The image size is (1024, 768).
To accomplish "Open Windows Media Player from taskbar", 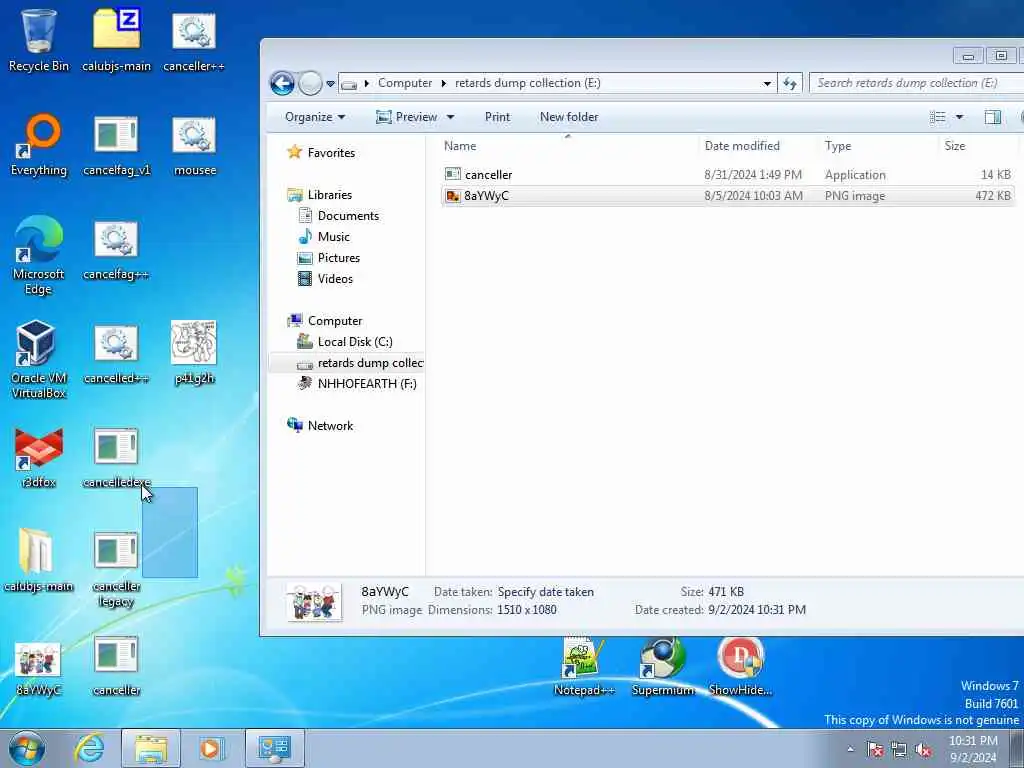I will pos(211,748).
